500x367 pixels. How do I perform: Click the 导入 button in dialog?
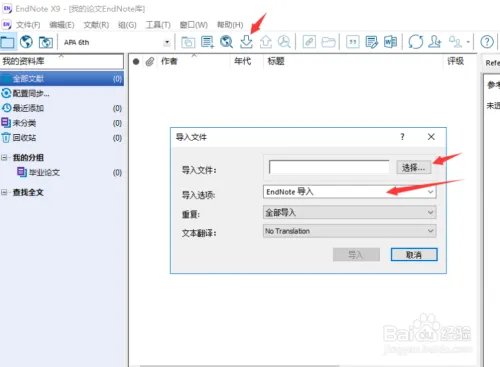pos(356,255)
